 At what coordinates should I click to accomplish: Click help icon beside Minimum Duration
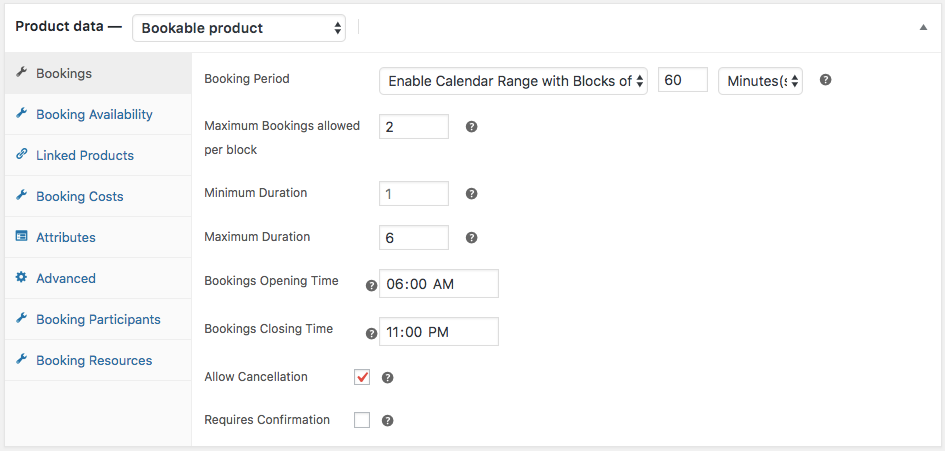tap(472, 194)
